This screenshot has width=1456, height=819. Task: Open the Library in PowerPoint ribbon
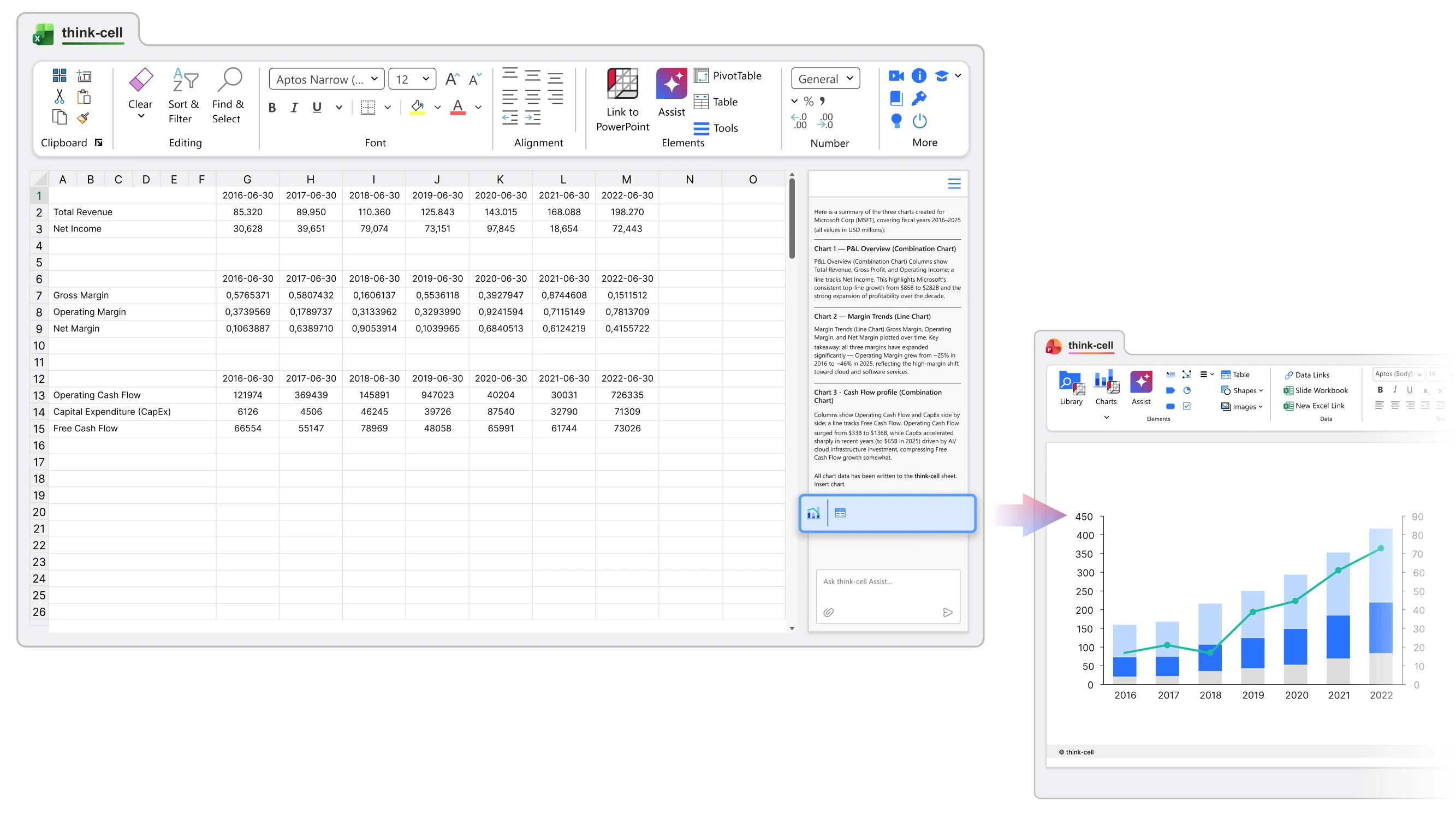[1071, 388]
